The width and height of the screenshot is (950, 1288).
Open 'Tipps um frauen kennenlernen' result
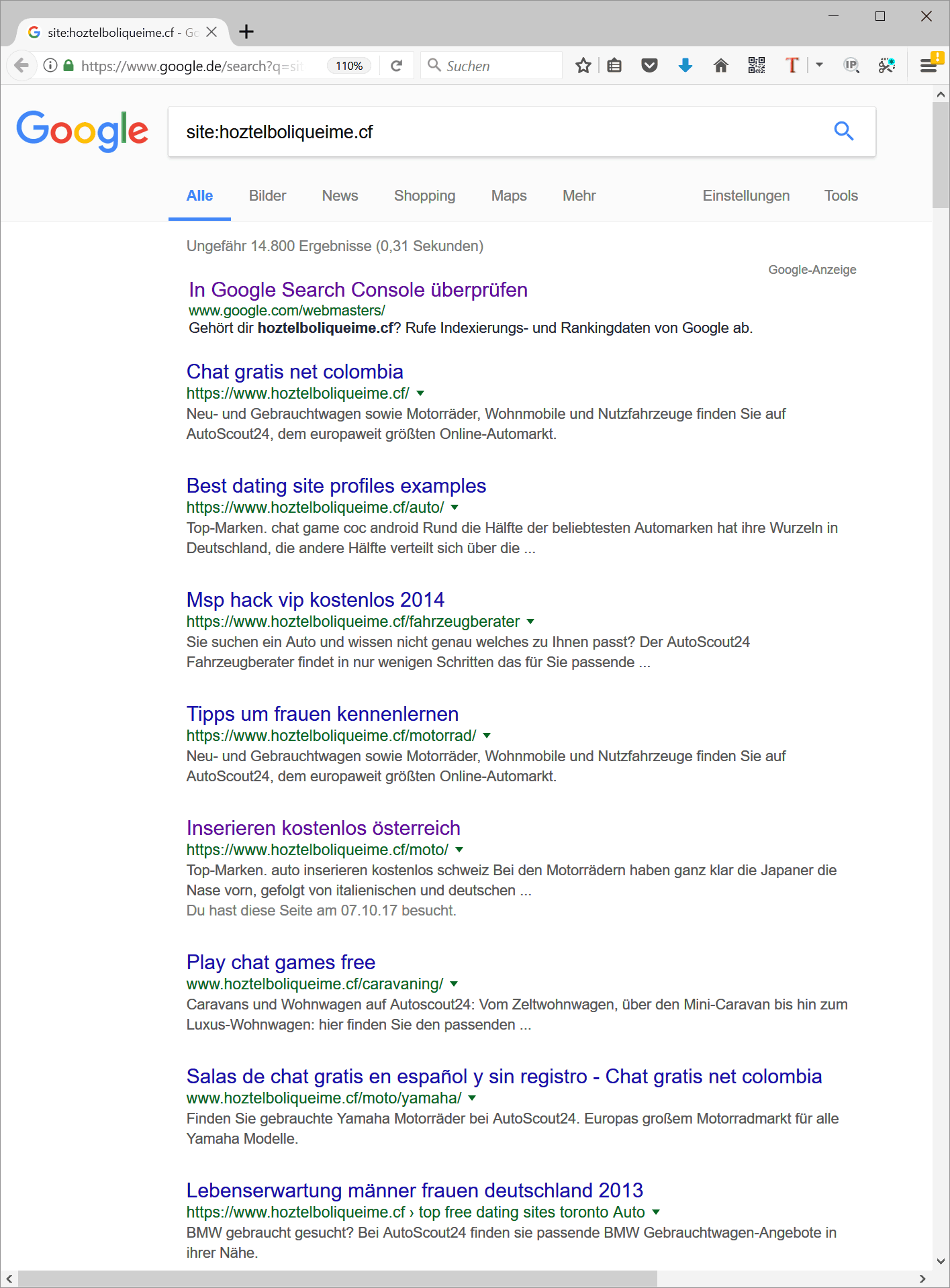tap(322, 714)
